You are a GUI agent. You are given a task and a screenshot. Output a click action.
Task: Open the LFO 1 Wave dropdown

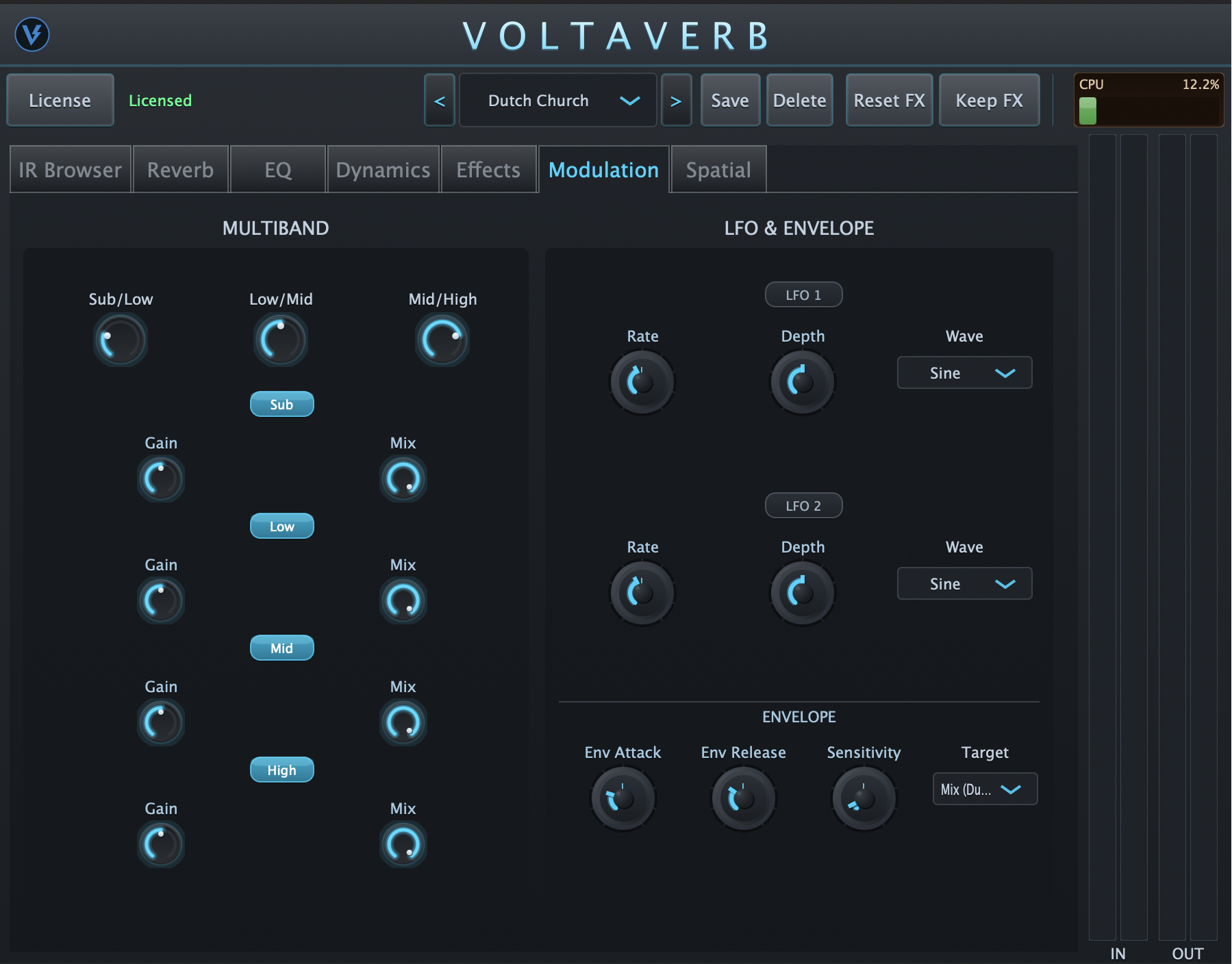964,372
